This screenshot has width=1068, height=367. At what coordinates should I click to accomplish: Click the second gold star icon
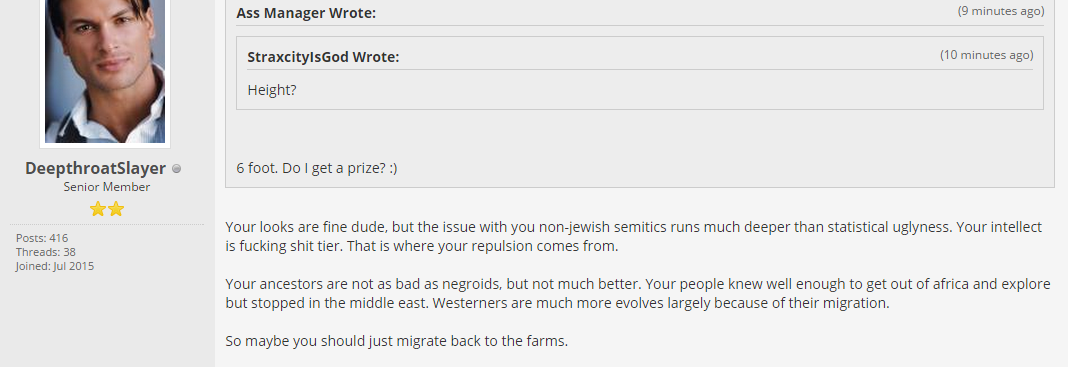pos(116,209)
